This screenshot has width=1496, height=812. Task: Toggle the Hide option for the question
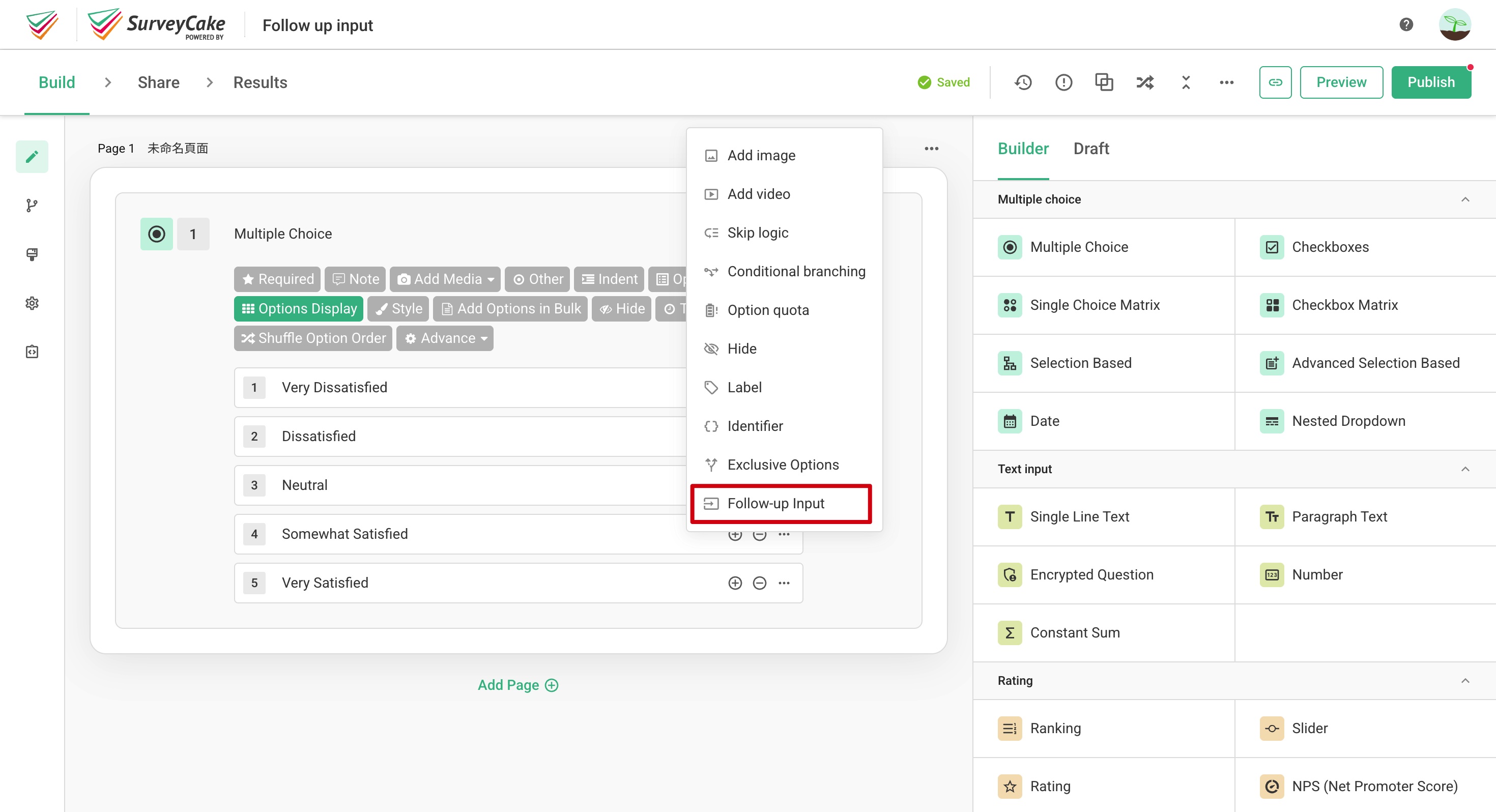[621, 308]
